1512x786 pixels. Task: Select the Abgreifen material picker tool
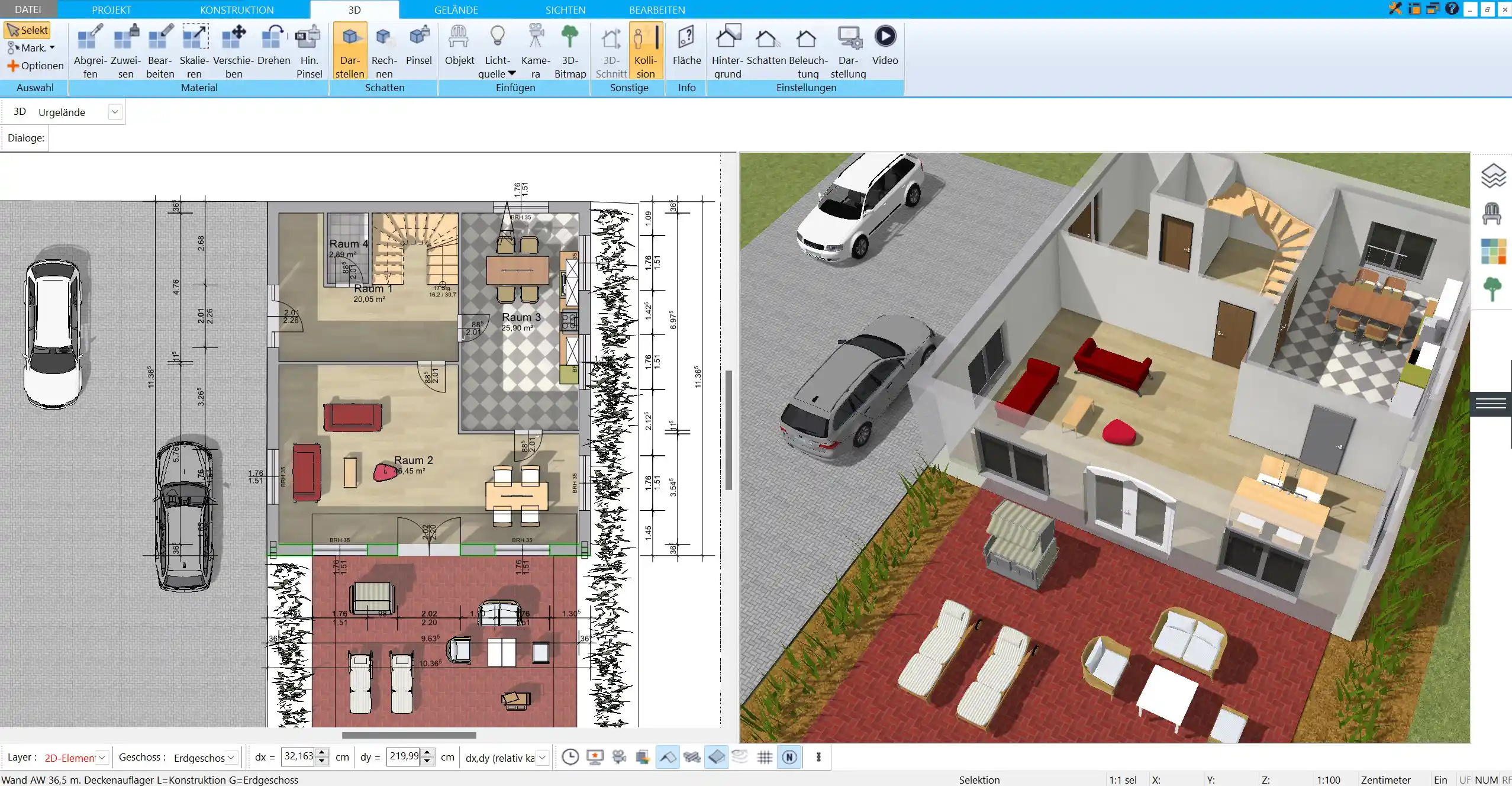[x=90, y=51]
